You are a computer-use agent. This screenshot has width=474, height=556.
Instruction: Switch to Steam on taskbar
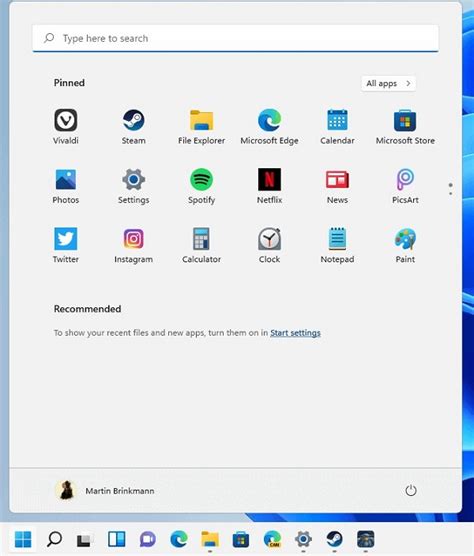(x=334, y=539)
